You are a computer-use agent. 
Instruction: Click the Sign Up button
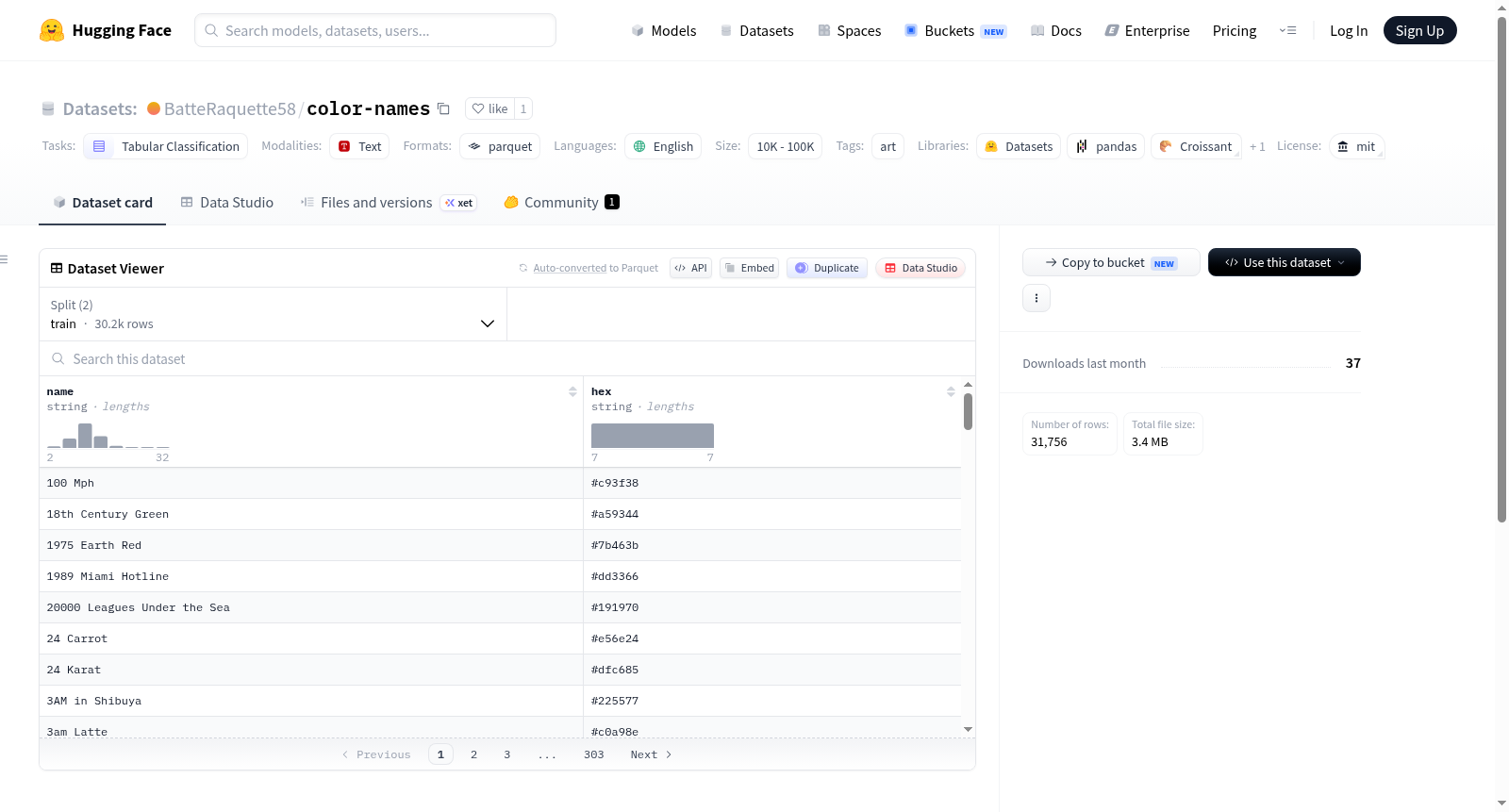tap(1419, 30)
